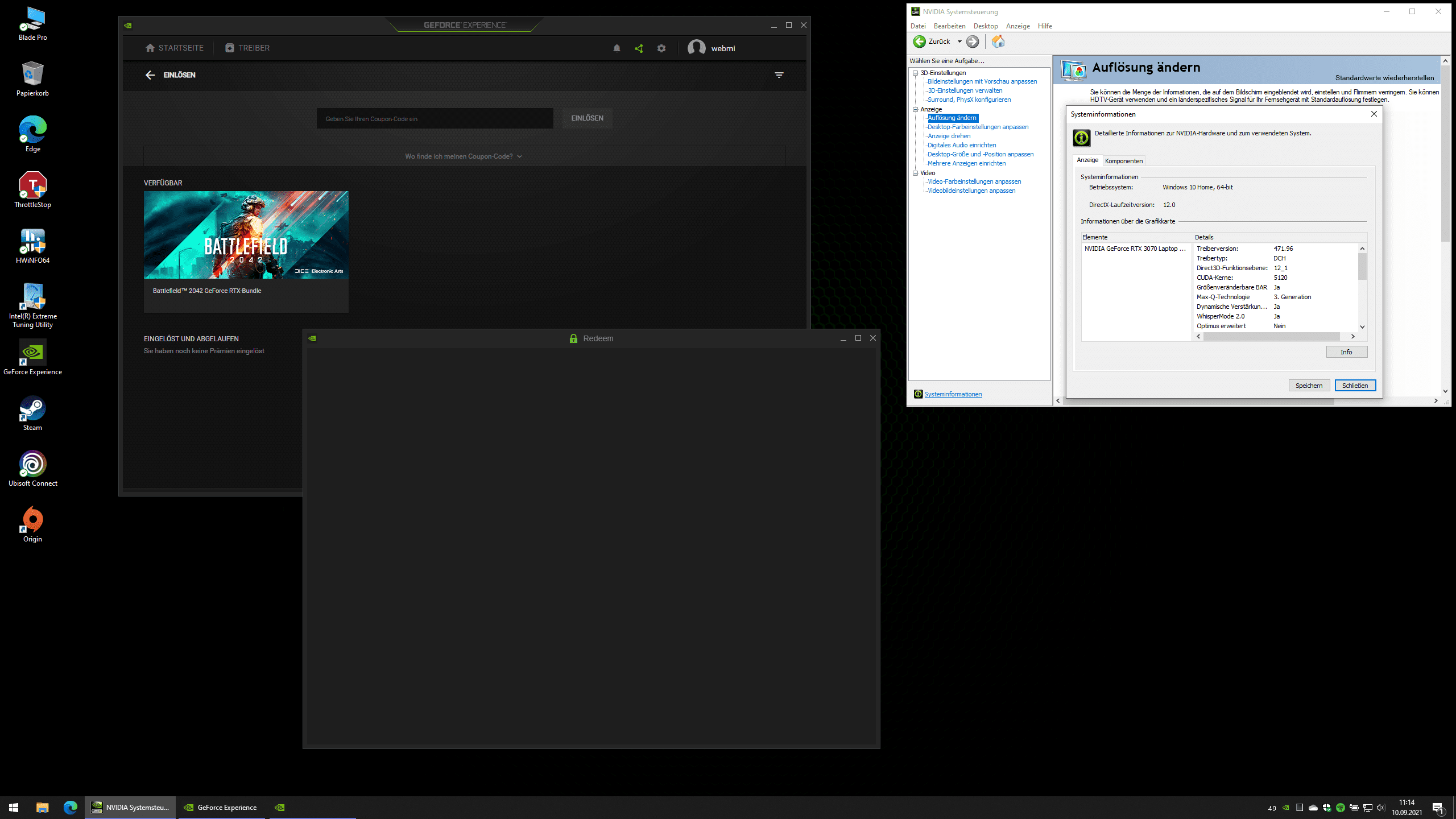1456x819 pixels.
Task: Click the coupon code input field
Action: pos(435,118)
